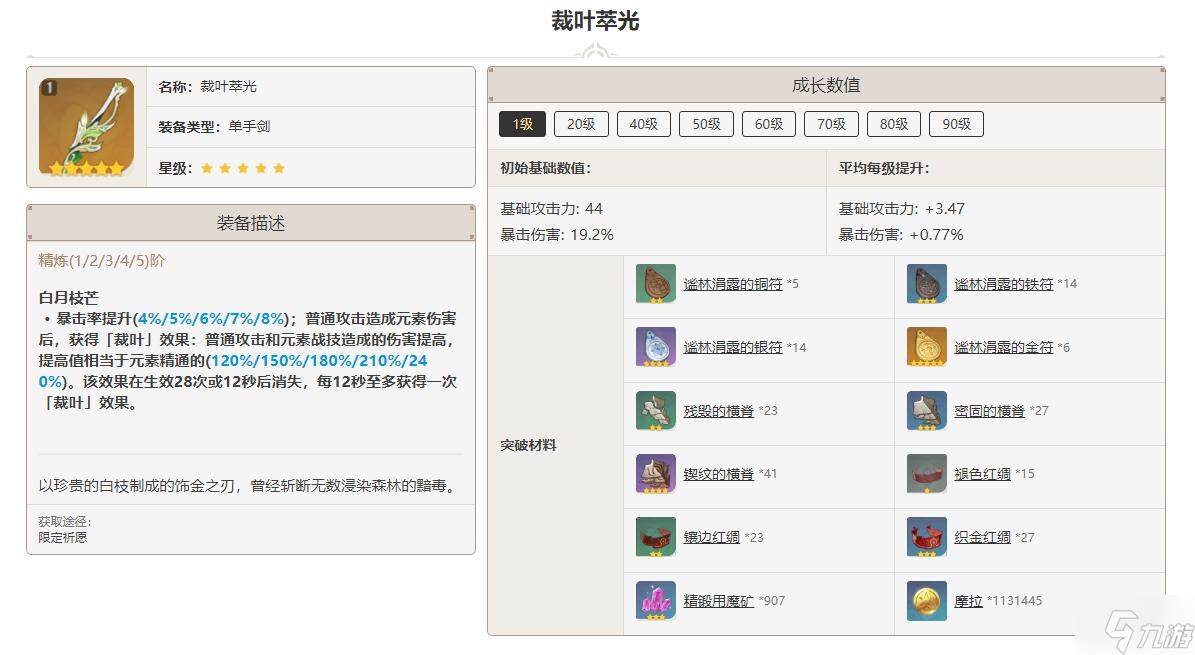Click the 谧林涓露的铜符 copper talisman icon
Image resolution: width=1195 pixels, height=655 pixels.
pyautogui.click(x=655, y=284)
